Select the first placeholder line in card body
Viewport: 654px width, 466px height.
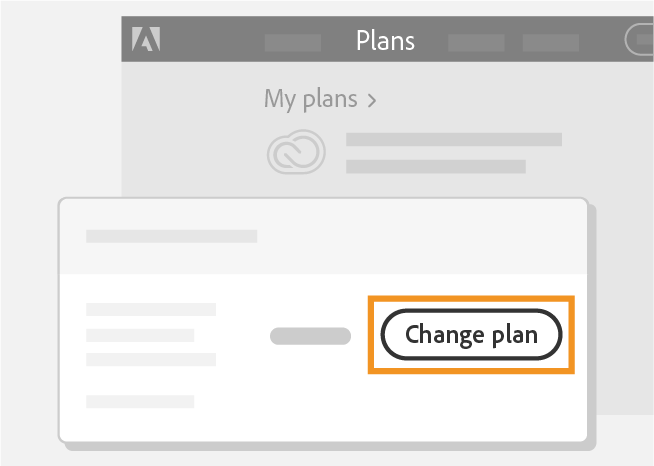(x=151, y=310)
